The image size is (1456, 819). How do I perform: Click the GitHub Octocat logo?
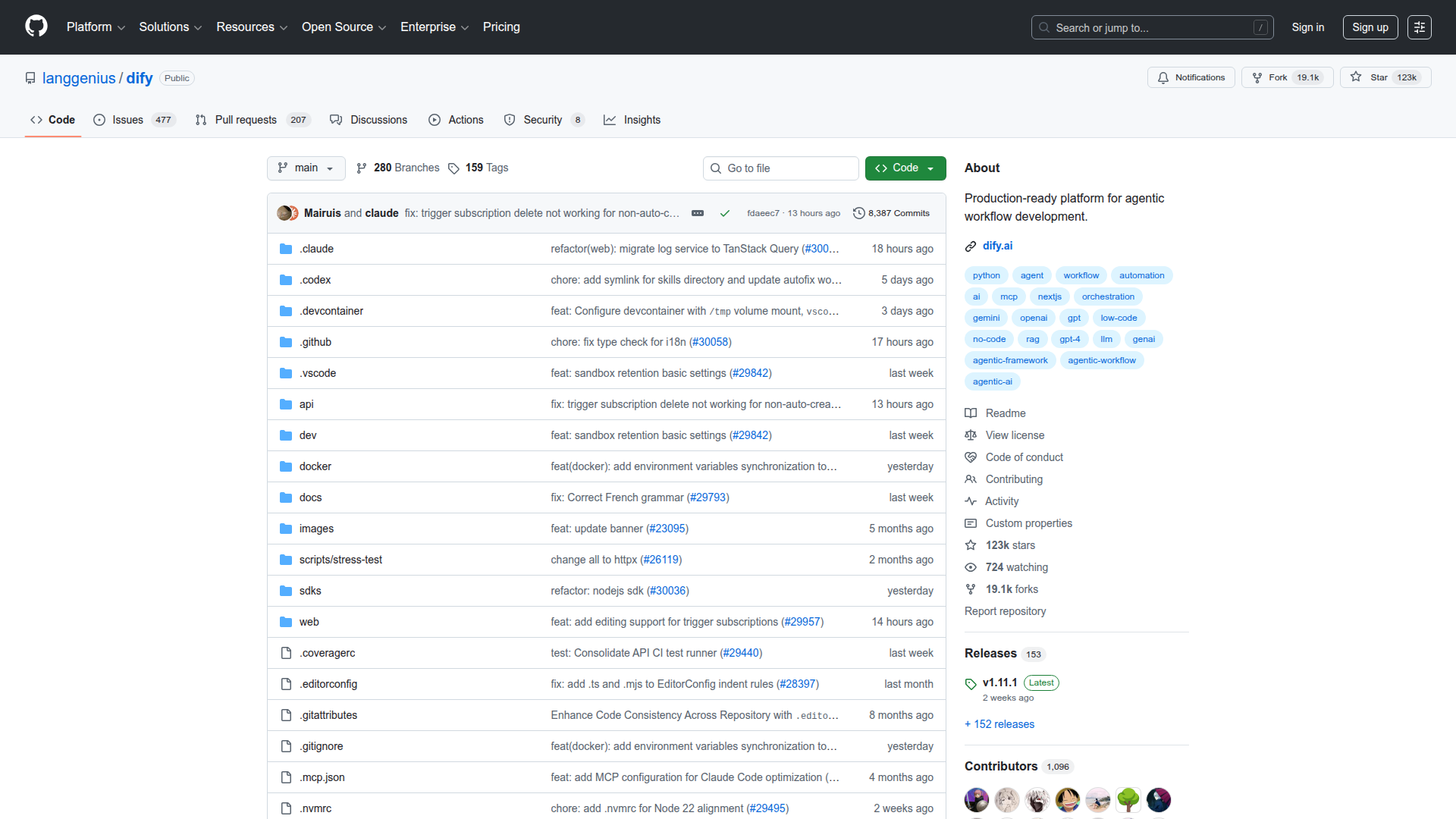(x=36, y=27)
